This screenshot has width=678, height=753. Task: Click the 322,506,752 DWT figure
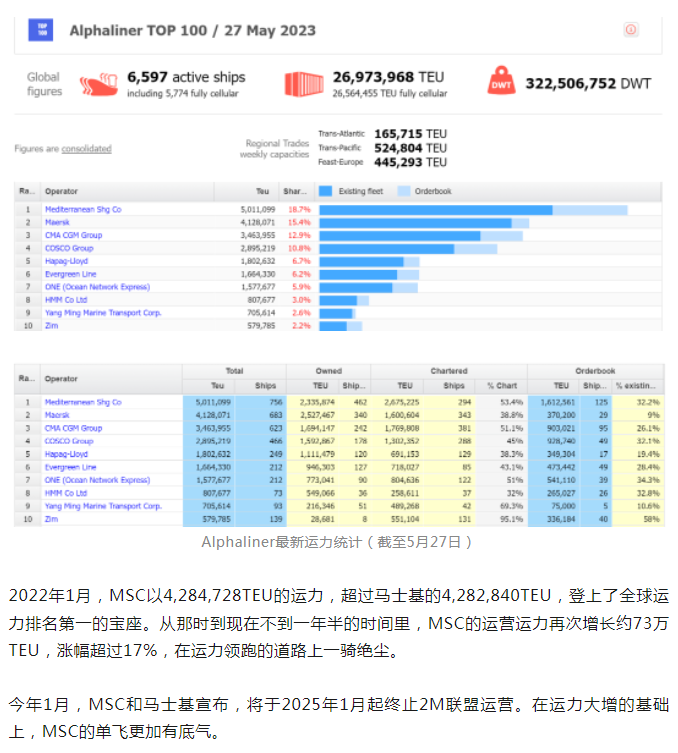pos(588,84)
